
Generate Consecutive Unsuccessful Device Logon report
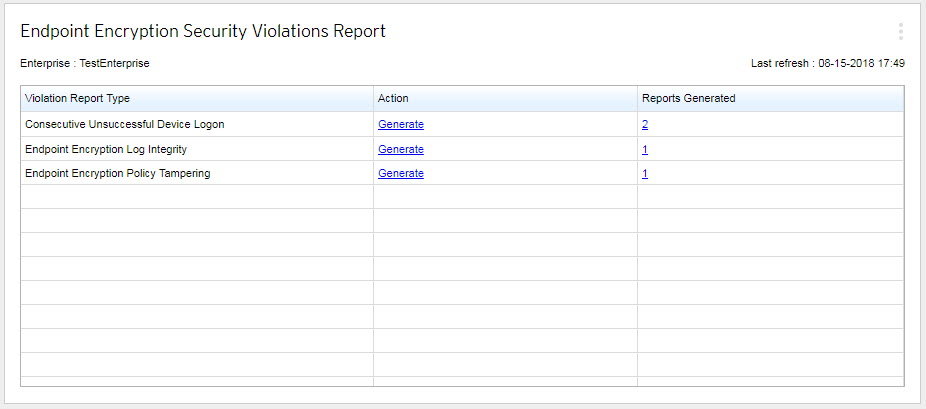(400, 124)
